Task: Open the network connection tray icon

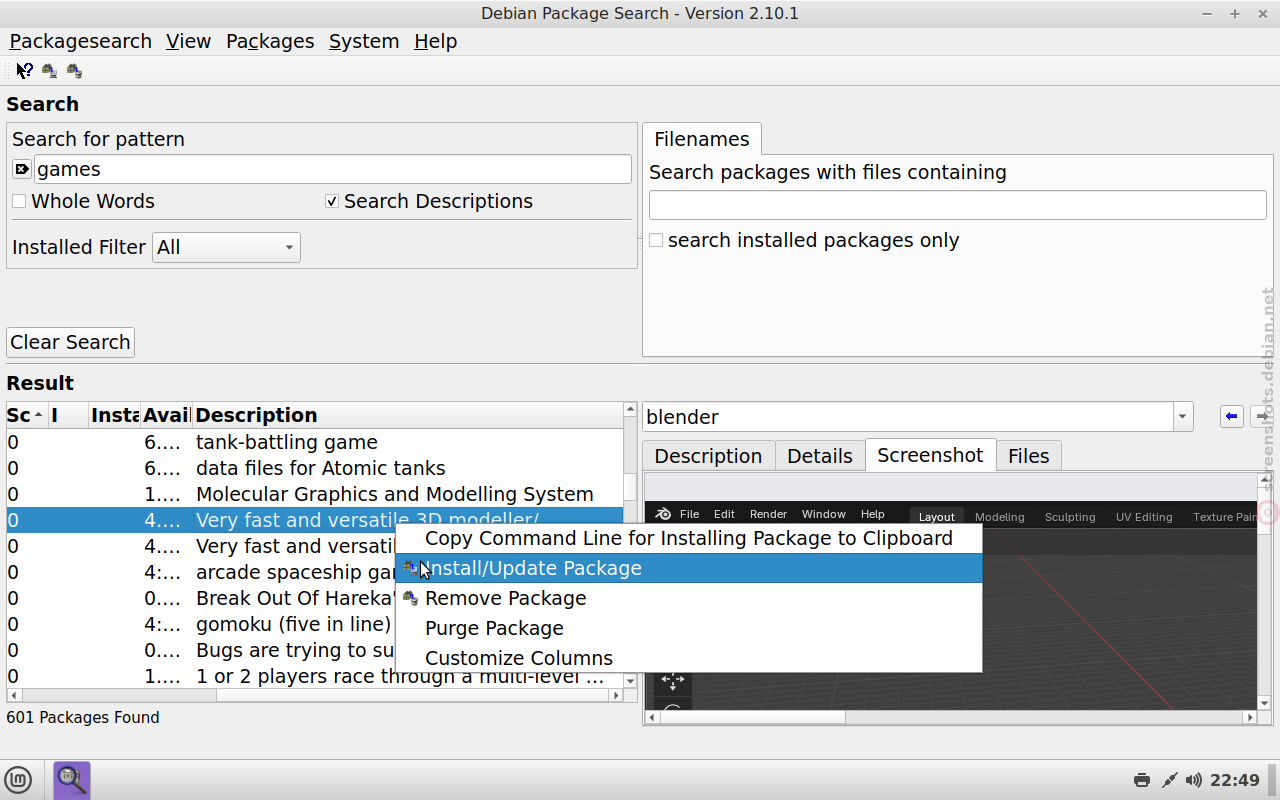Action: coord(1169,780)
